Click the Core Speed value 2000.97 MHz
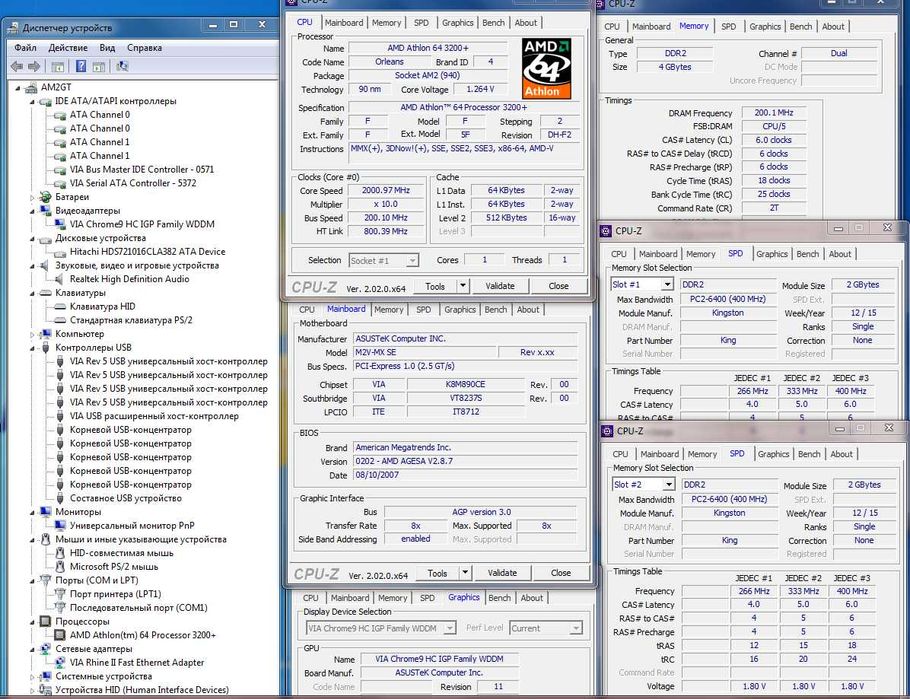 coord(386,190)
